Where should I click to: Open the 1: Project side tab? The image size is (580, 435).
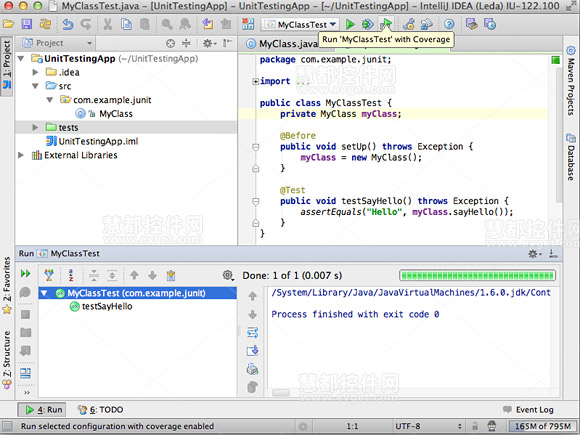(7, 65)
